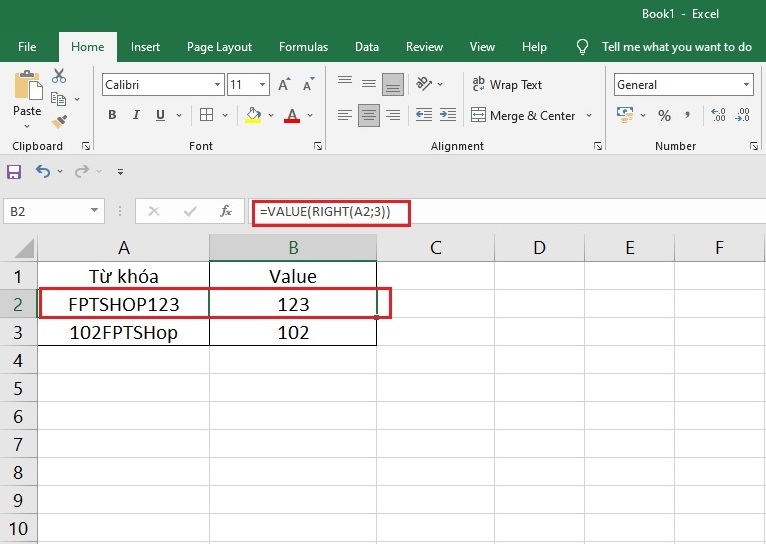
Task: Click the Select All corner triangle
Action: click(x=24, y=248)
